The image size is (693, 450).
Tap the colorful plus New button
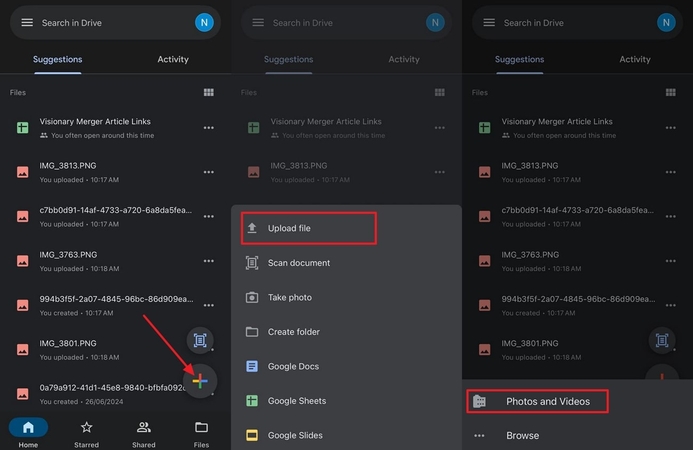200,381
